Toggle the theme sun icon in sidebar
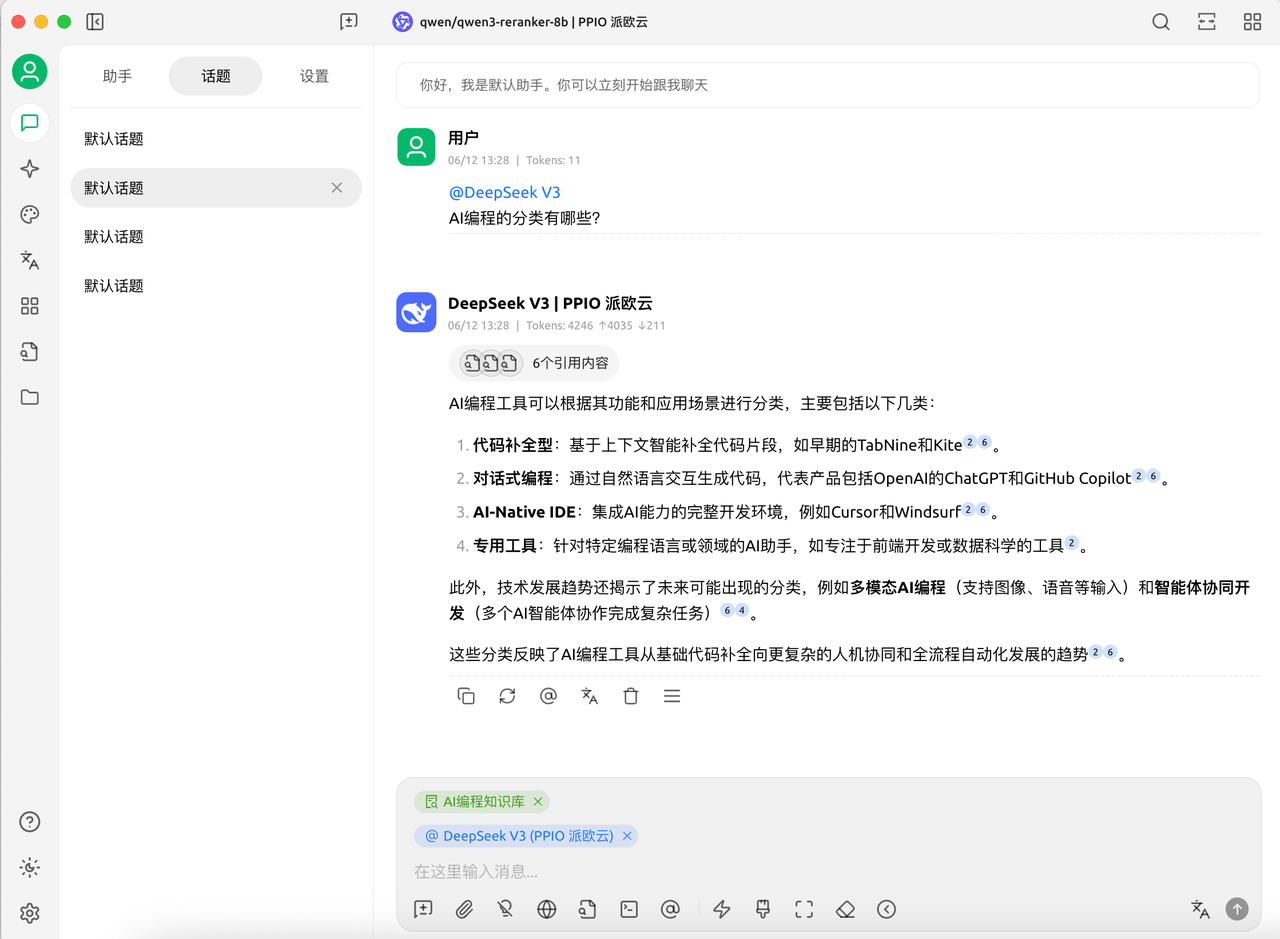Screen dimensions: 1280x939 click(x=29, y=868)
